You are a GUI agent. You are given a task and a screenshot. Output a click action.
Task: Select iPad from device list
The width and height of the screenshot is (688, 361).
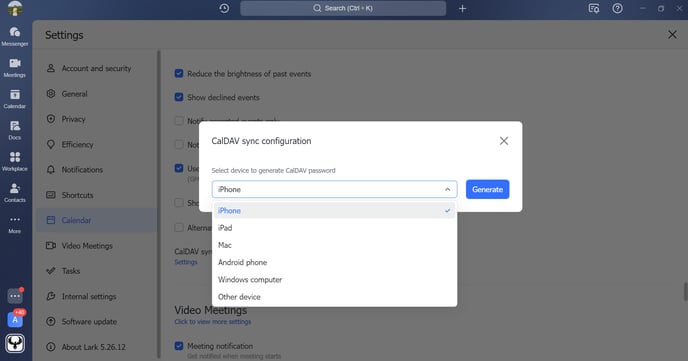pyautogui.click(x=334, y=228)
